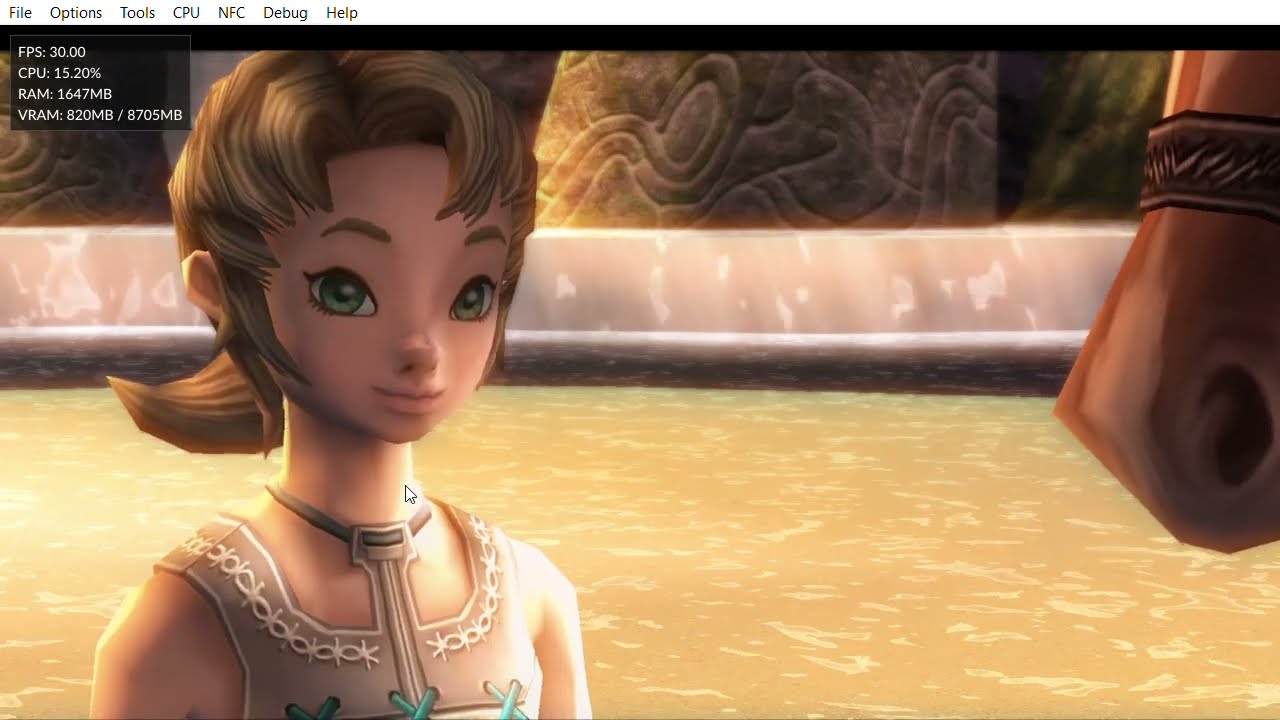
Task: Select the CPU: 15.20% overlay text
Action: [59, 73]
